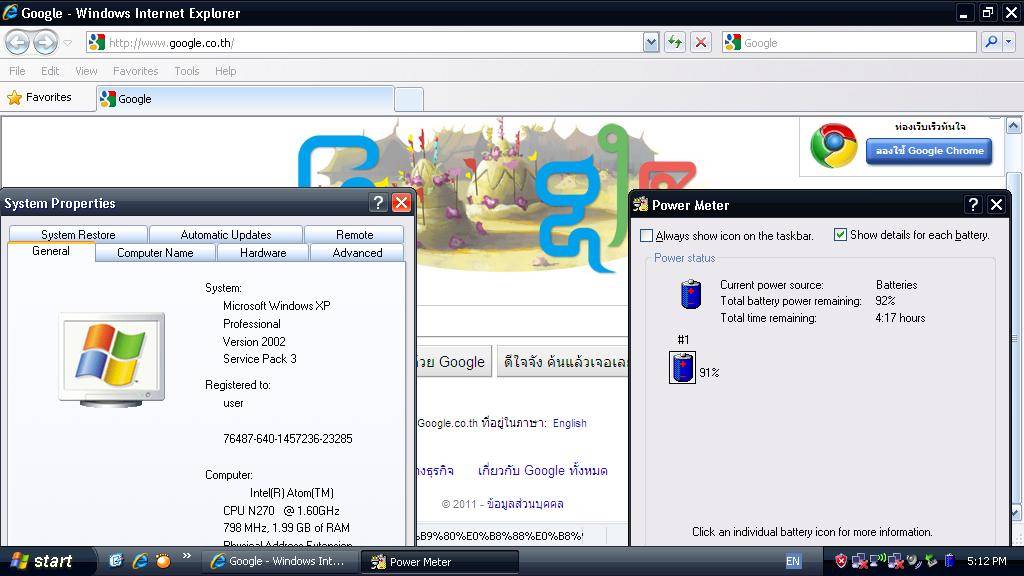Click the search magnifier icon
The height and width of the screenshot is (576, 1024).
click(990, 42)
